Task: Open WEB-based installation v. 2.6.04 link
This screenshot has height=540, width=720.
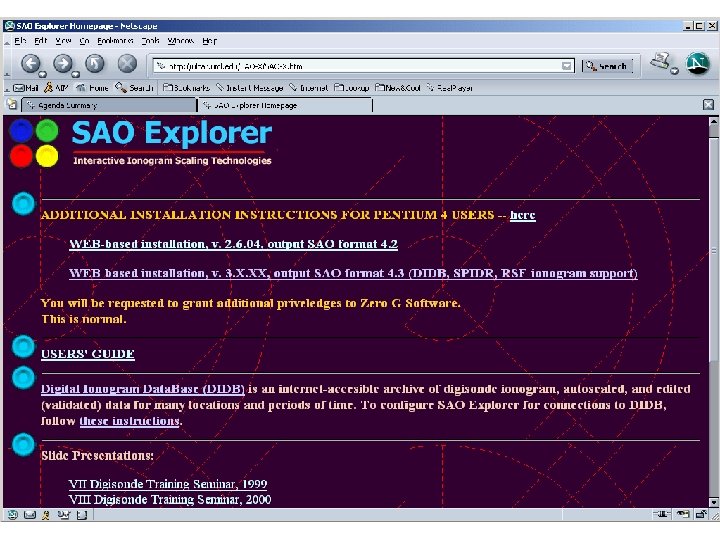Action: [233, 244]
